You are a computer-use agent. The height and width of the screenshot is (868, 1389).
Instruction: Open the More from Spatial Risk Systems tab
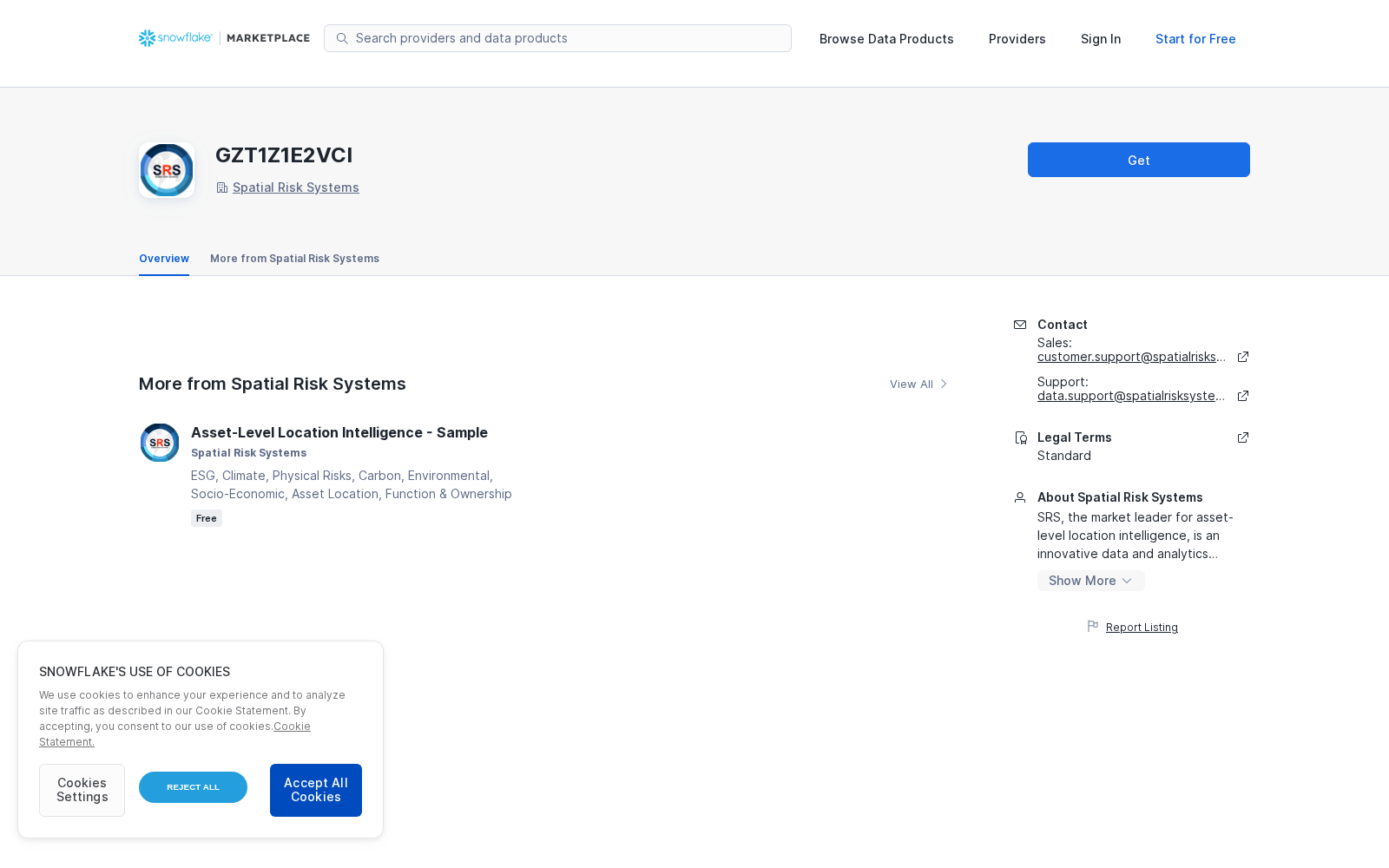pos(294,259)
